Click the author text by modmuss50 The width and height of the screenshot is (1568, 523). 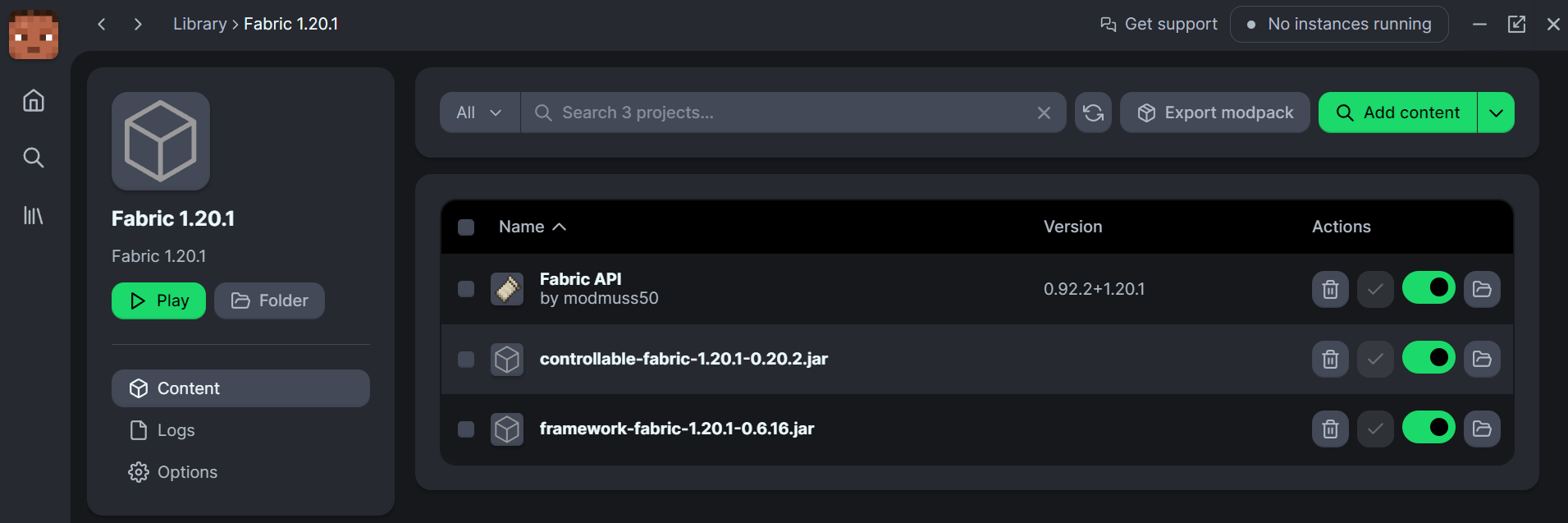pos(599,298)
